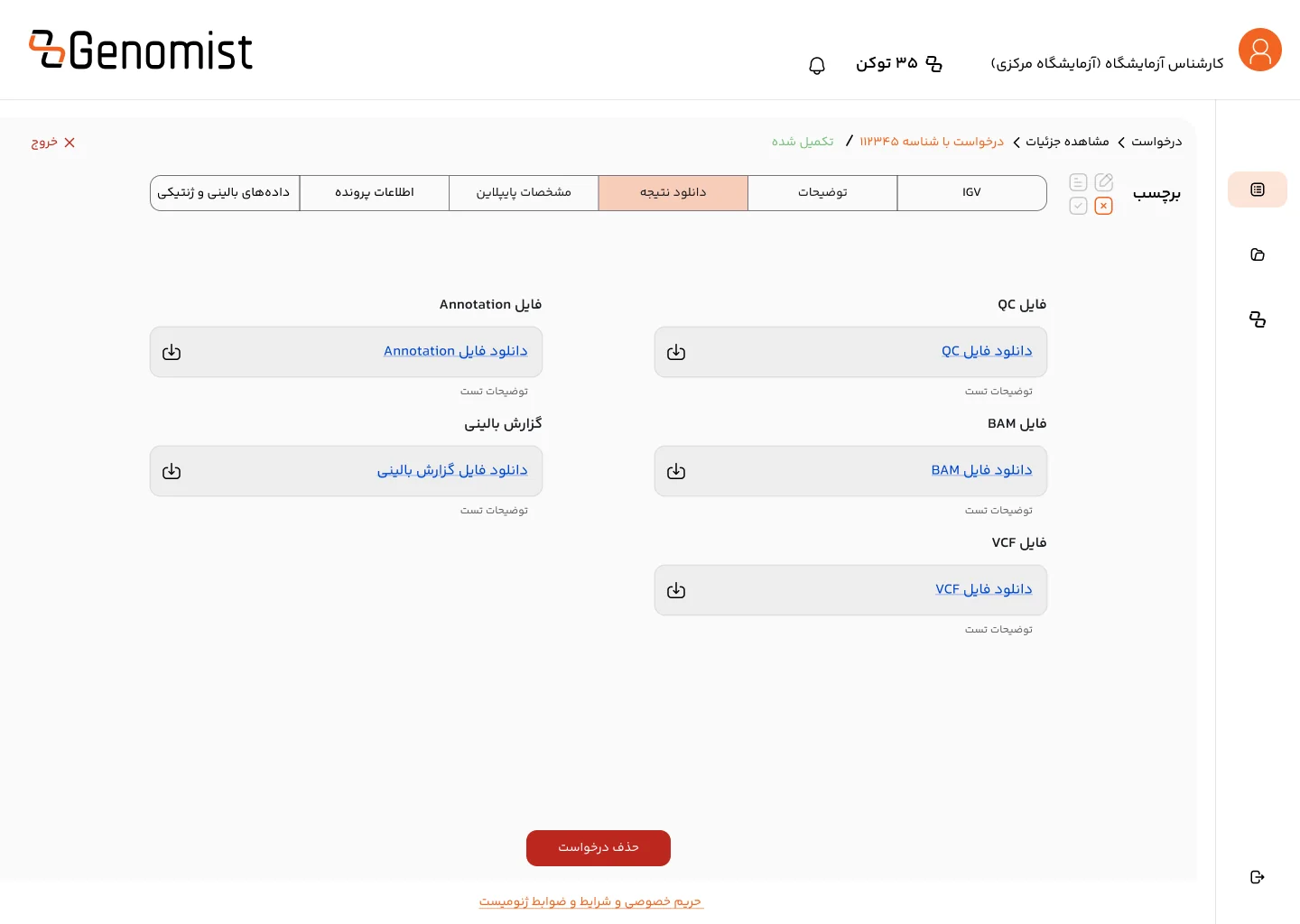1300x924 pixels.
Task: Click the دانلود فایل VCF link
Action: click(984, 589)
